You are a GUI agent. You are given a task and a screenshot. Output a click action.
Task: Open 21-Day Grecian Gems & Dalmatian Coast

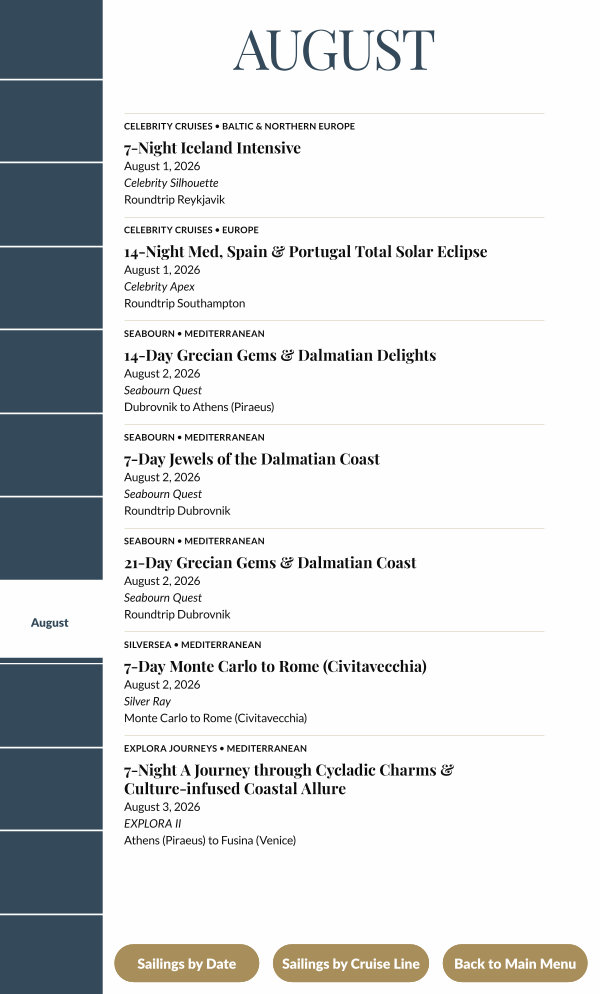(270, 563)
